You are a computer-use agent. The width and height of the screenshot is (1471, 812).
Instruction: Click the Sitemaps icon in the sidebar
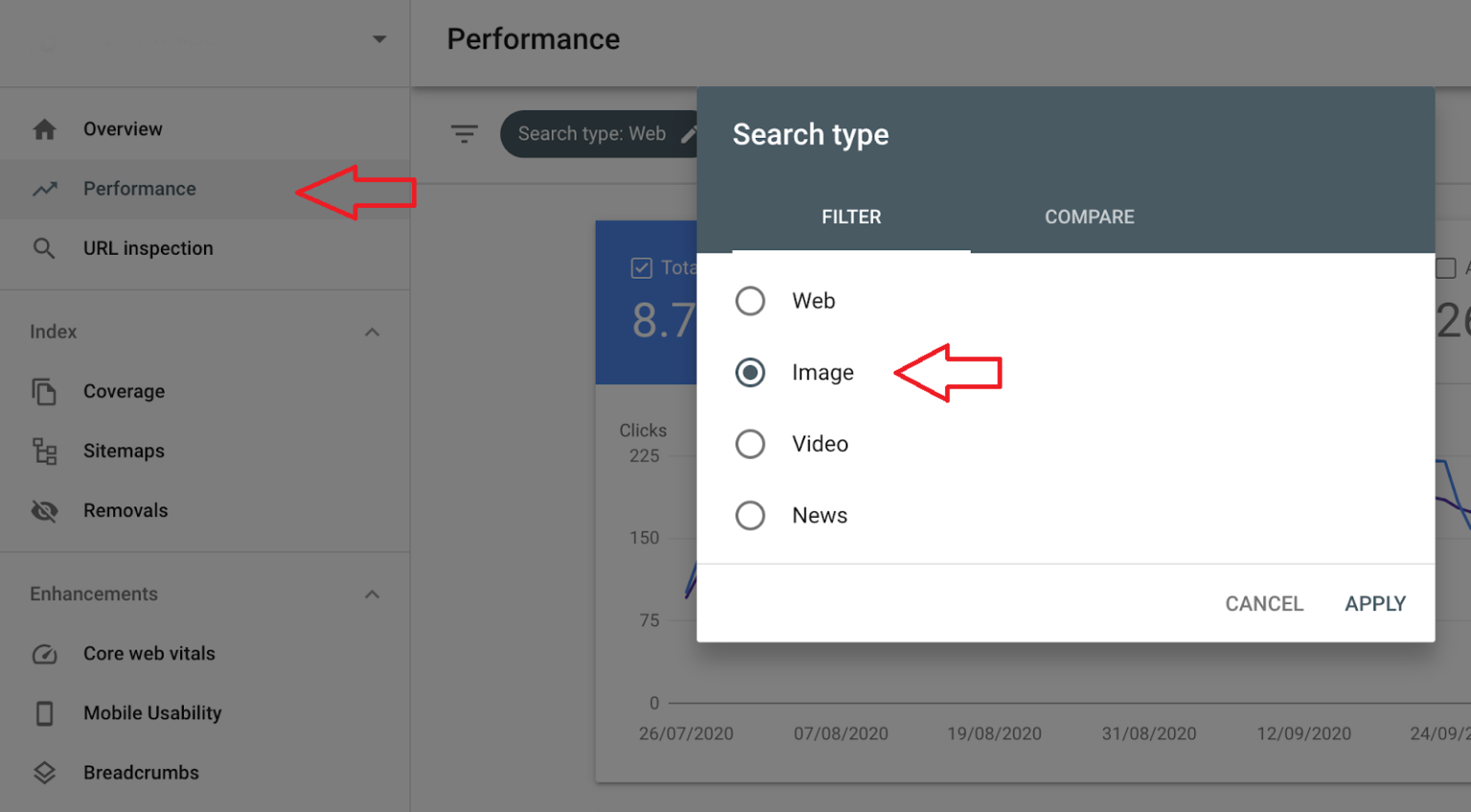pos(44,450)
